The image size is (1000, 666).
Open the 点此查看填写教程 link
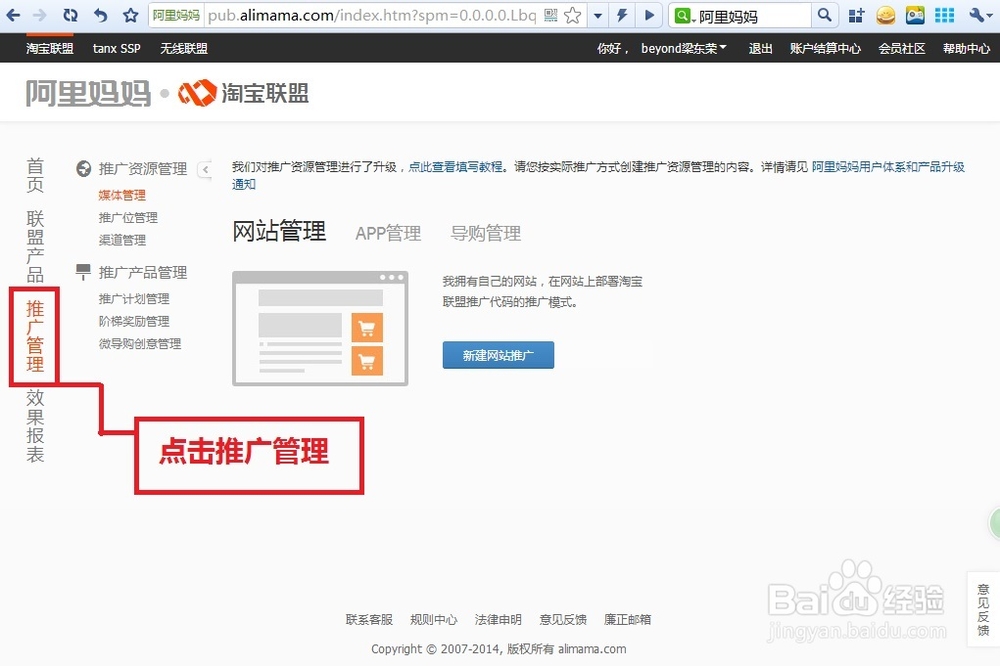pyautogui.click(x=455, y=167)
